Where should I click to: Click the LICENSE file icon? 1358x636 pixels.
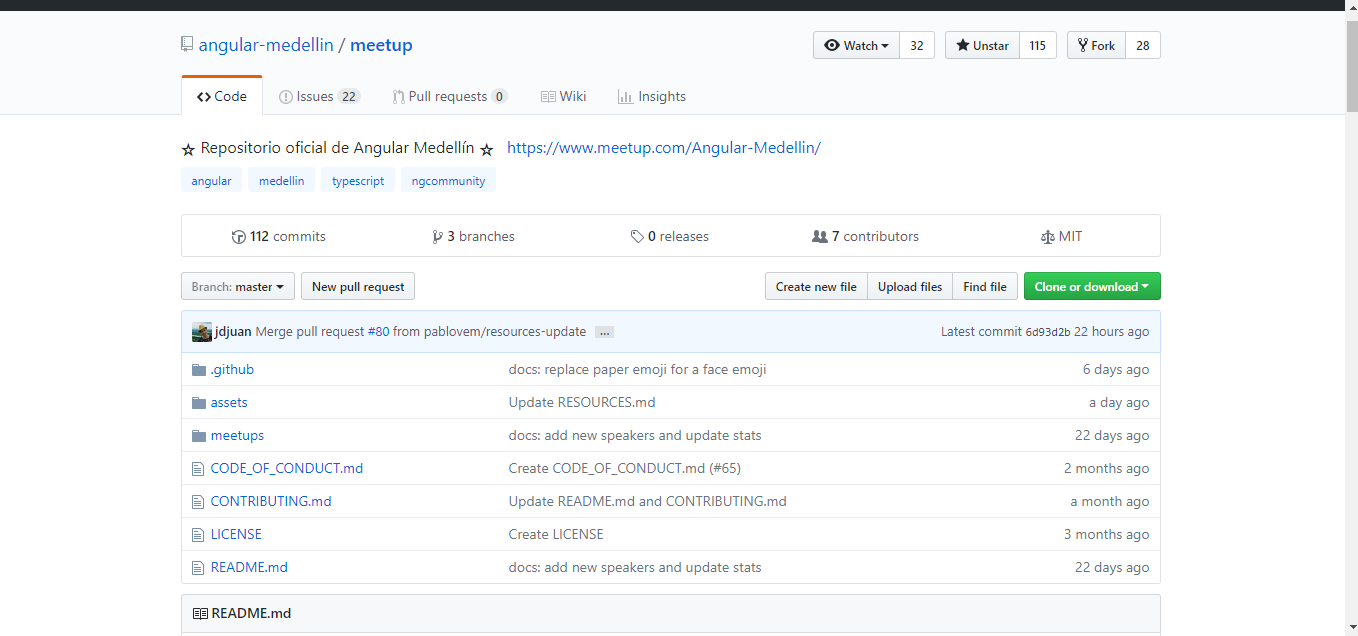tap(198, 535)
